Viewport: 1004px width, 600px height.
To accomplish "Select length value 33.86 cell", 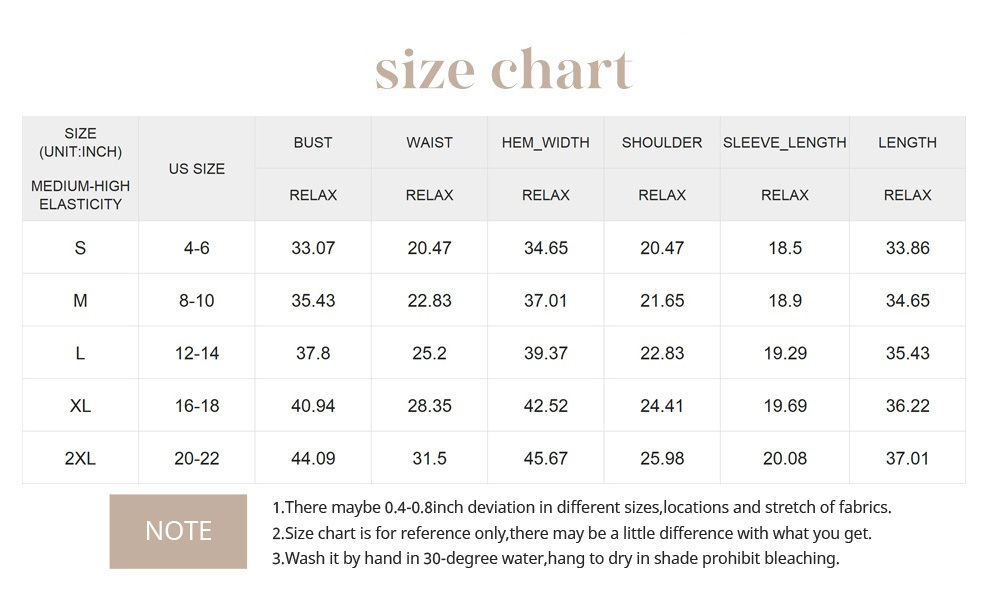I will tap(907, 248).
